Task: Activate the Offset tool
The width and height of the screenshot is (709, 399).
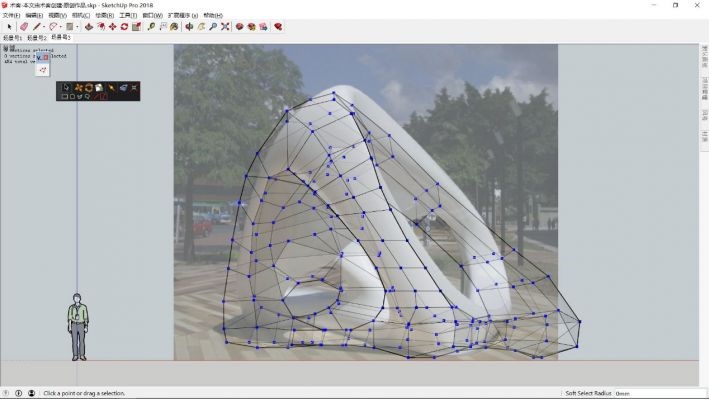Action: [x=101, y=27]
